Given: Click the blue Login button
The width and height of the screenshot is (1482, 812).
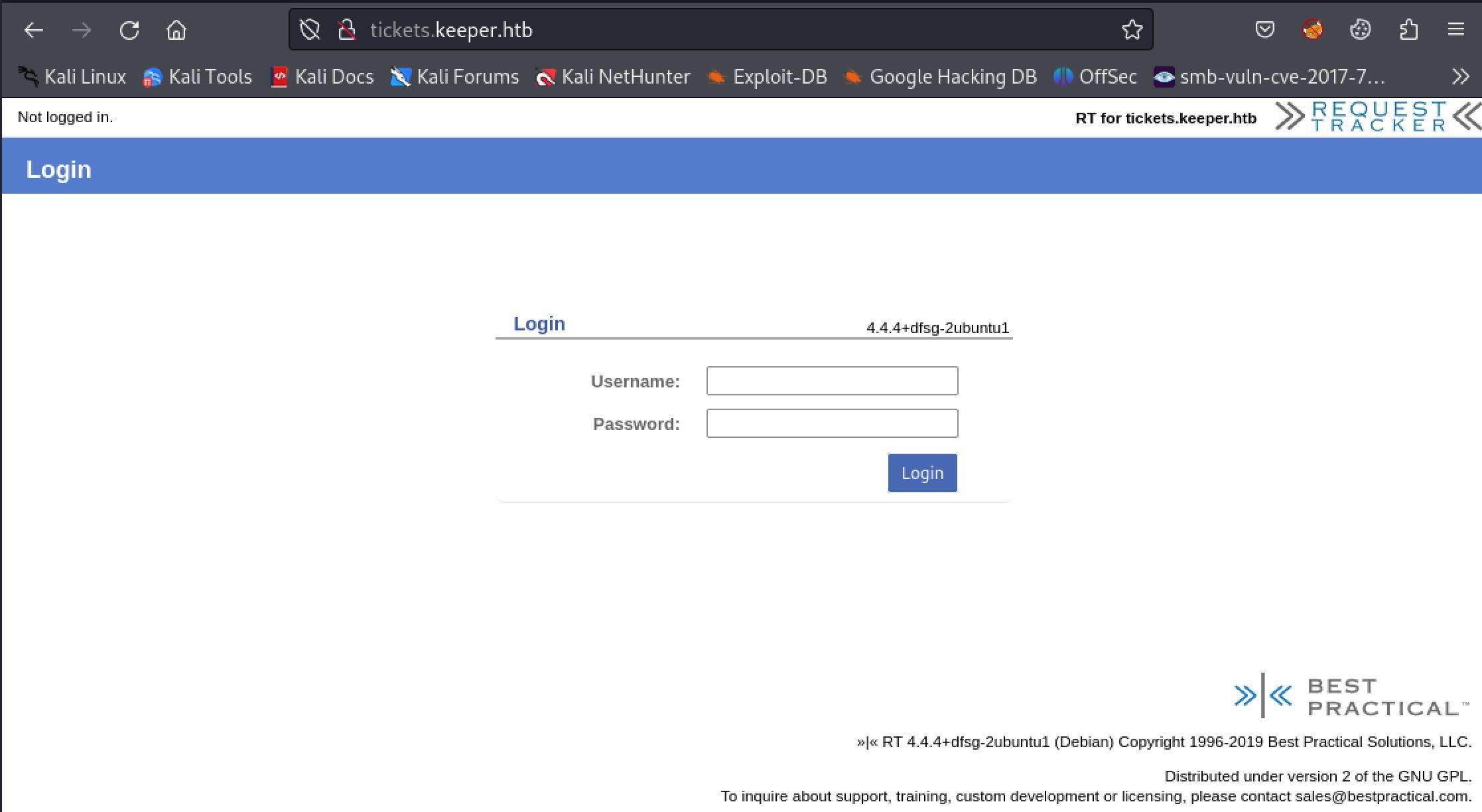Looking at the screenshot, I should (922, 473).
